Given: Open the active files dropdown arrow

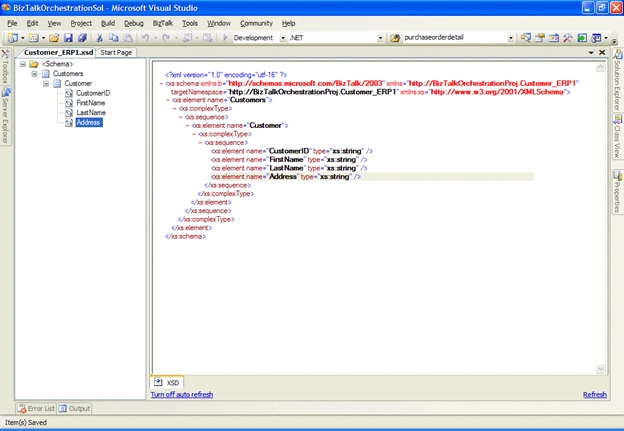Looking at the screenshot, I should tap(591, 53).
